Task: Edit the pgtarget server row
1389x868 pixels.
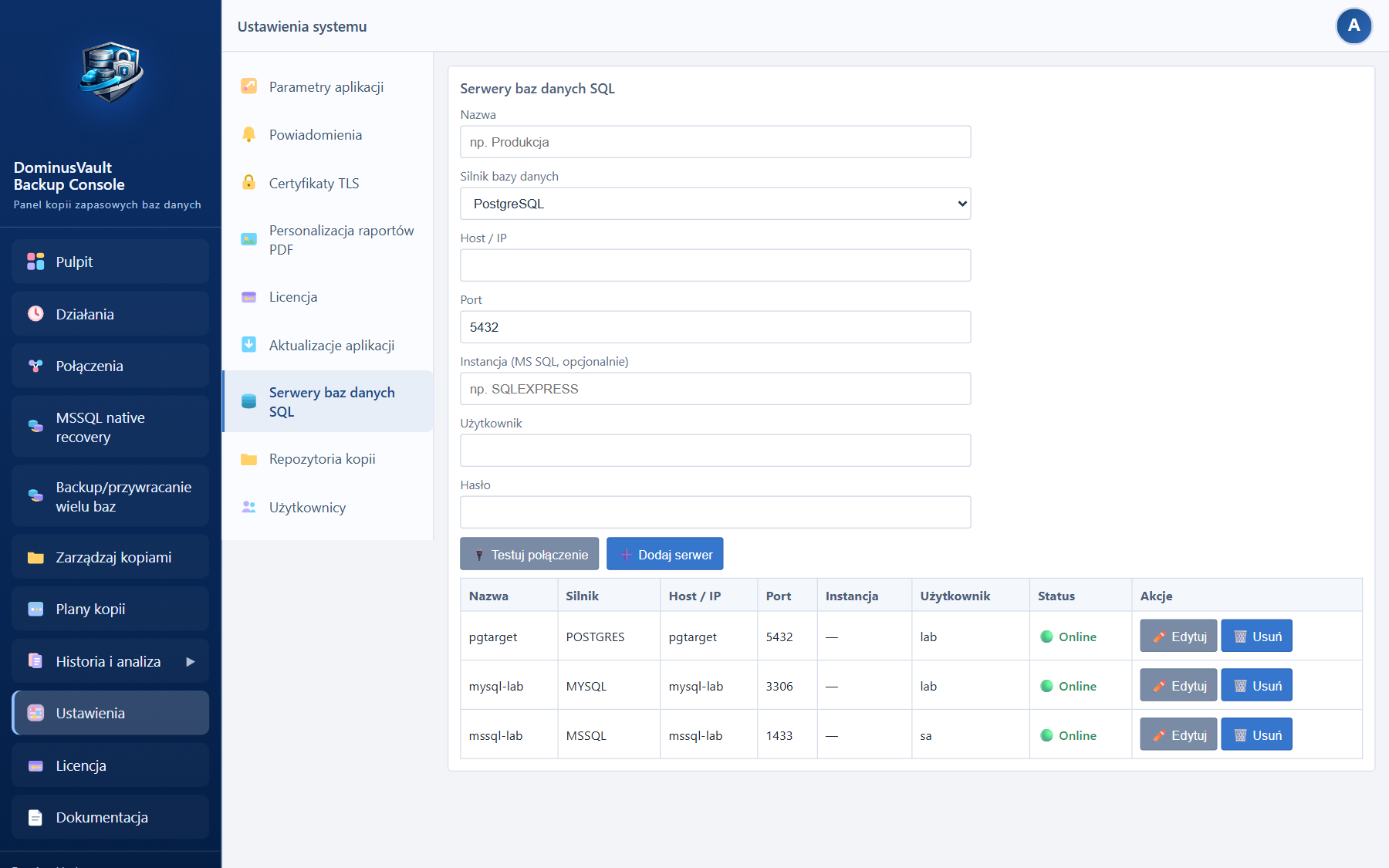Action: (1178, 637)
